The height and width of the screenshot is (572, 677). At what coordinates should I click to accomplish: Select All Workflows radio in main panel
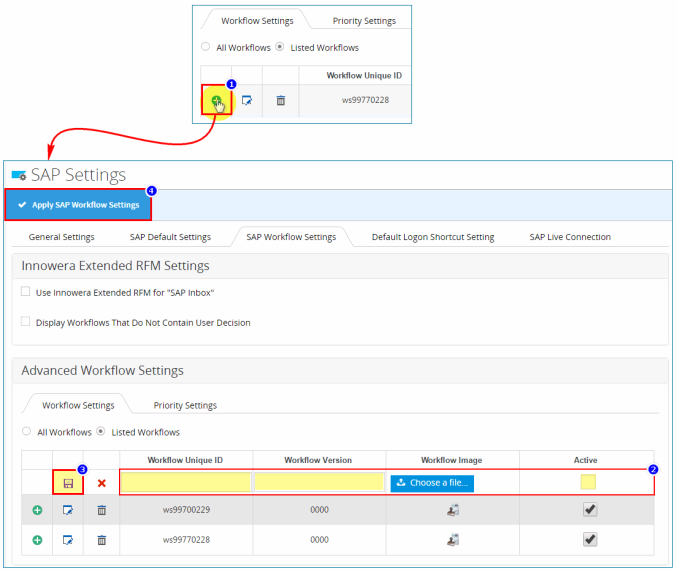click(x=26, y=431)
